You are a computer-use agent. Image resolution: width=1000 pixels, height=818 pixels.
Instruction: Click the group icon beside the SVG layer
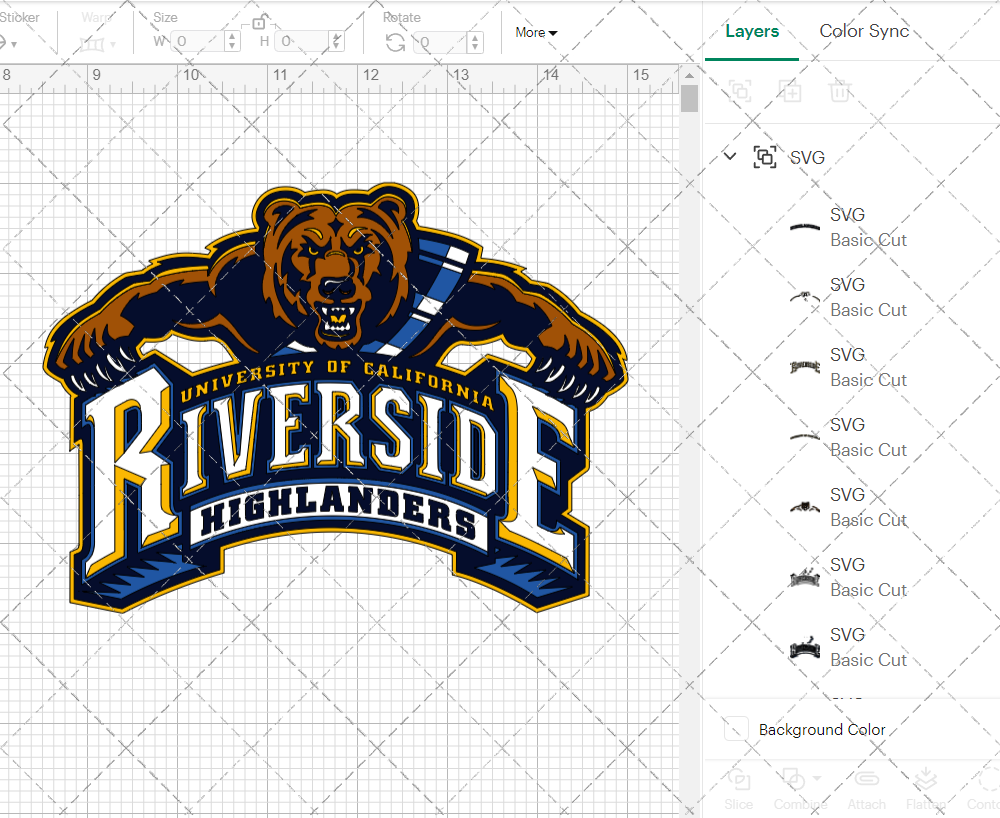click(765, 157)
